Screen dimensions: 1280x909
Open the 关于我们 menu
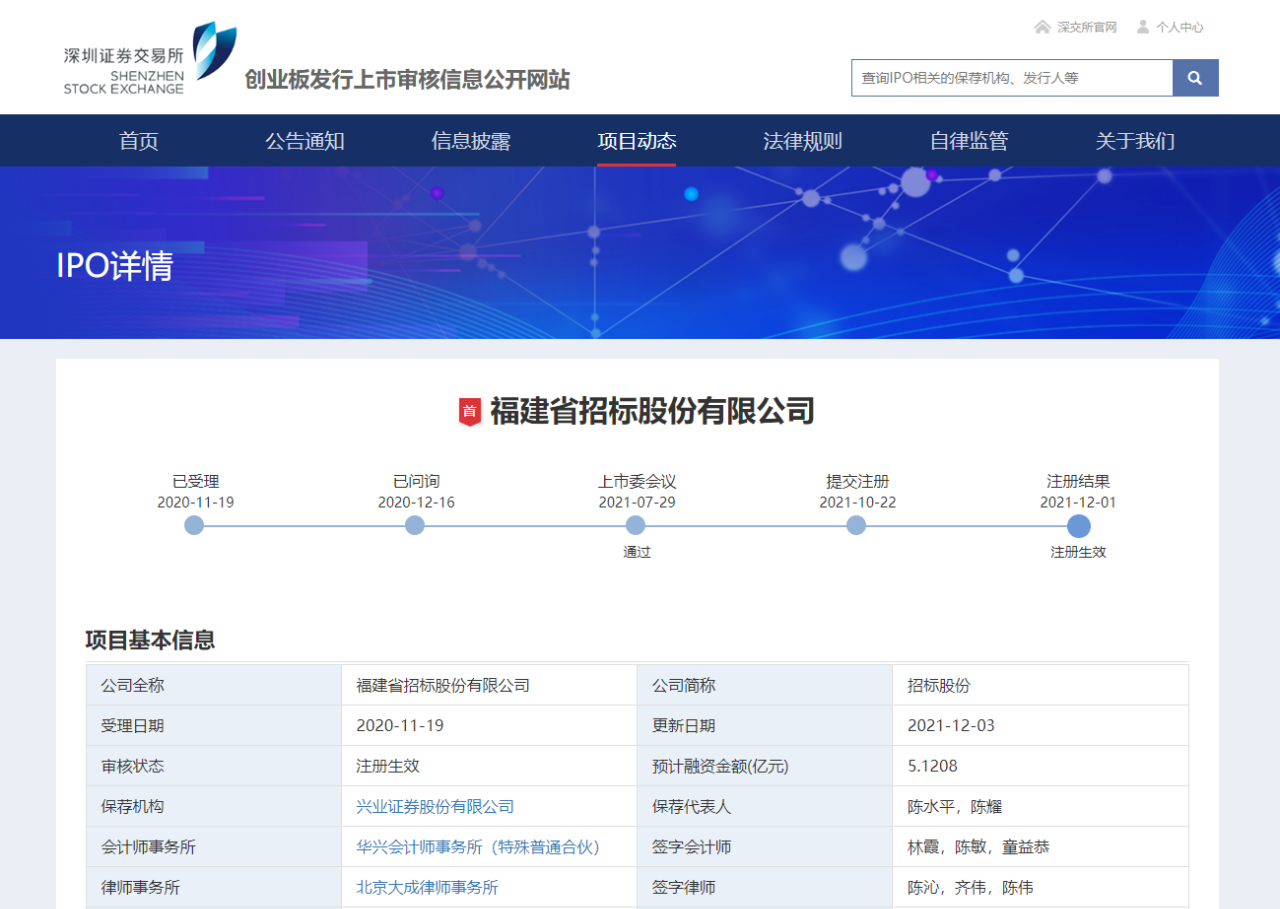1135,141
